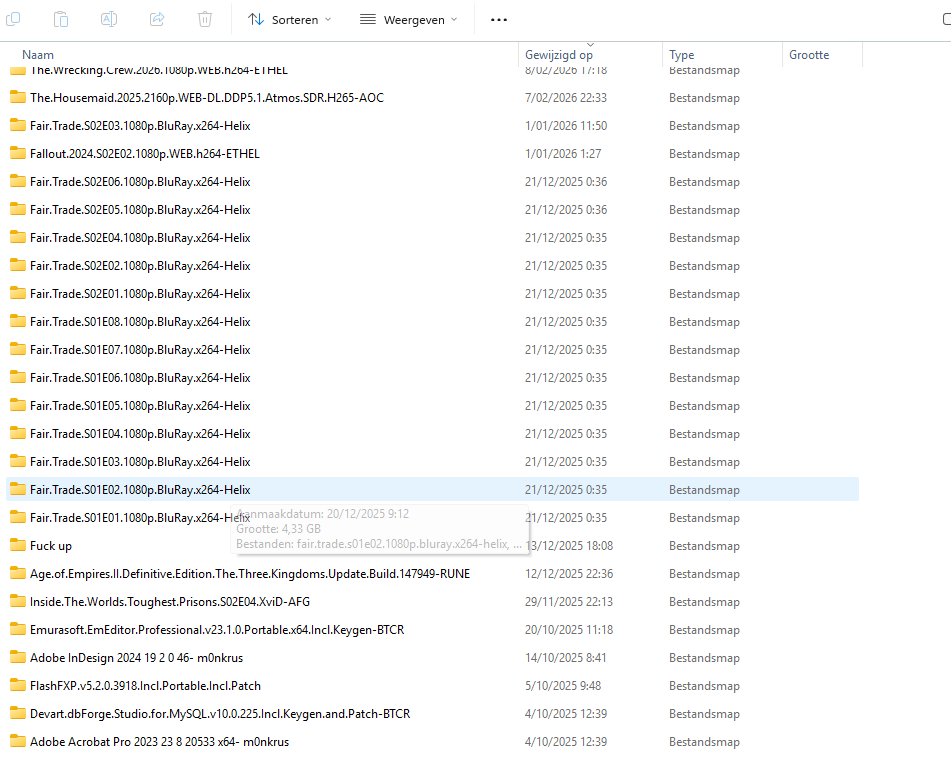Click folder icon of FlashFXP row

[18, 685]
